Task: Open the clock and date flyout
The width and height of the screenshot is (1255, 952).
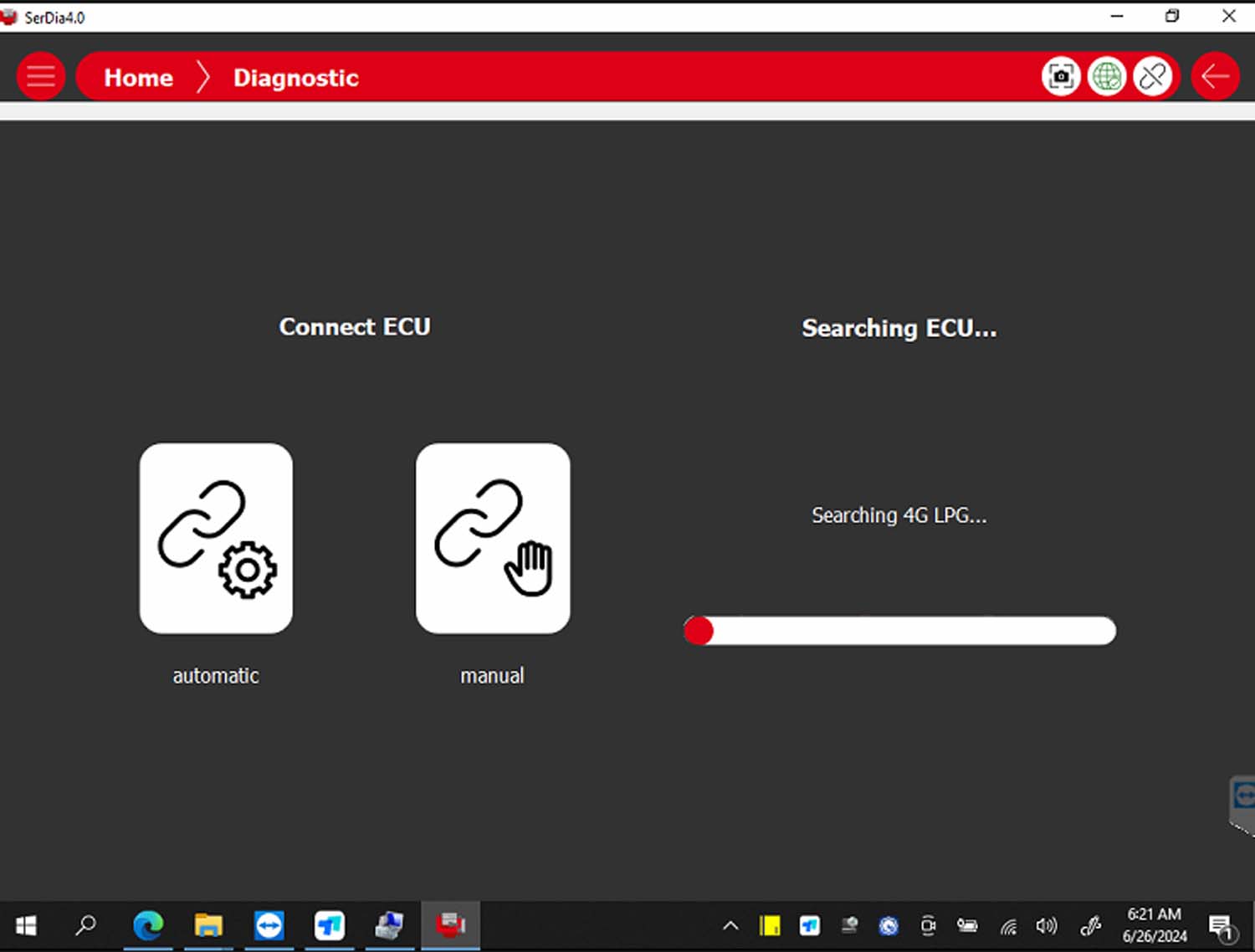Action: pos(1155,925)
